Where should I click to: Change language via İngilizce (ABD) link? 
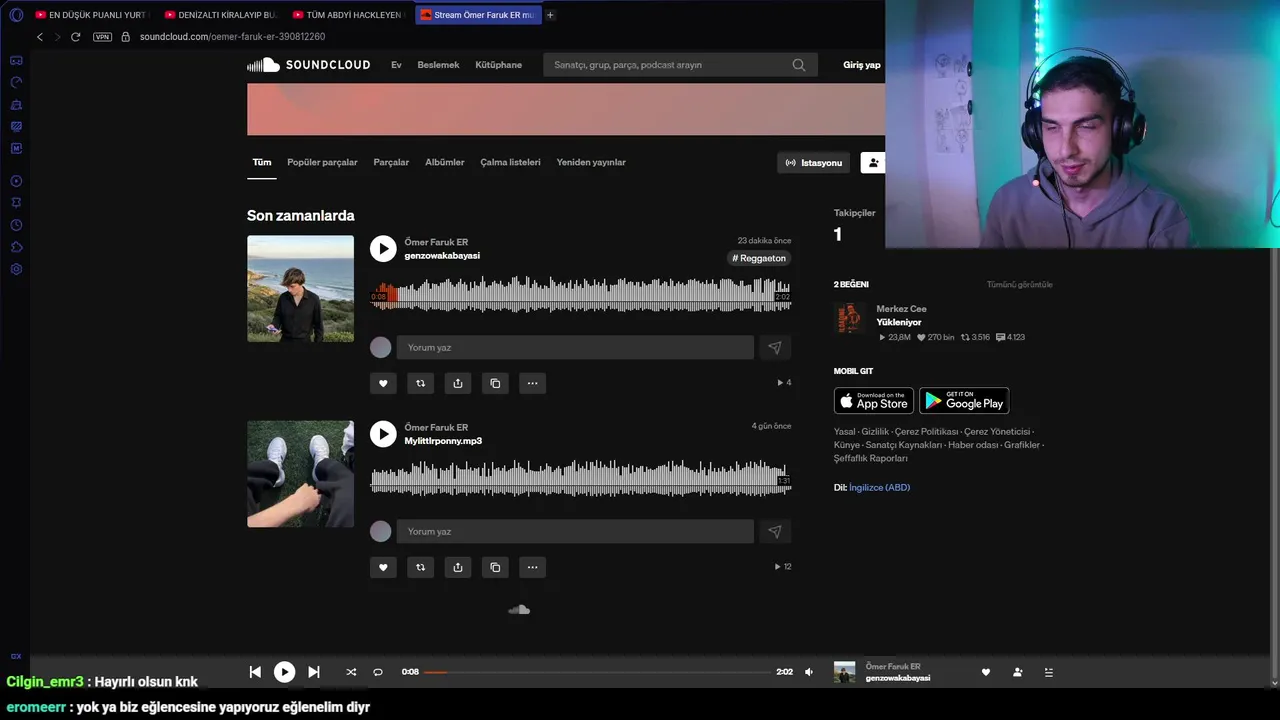879,488
